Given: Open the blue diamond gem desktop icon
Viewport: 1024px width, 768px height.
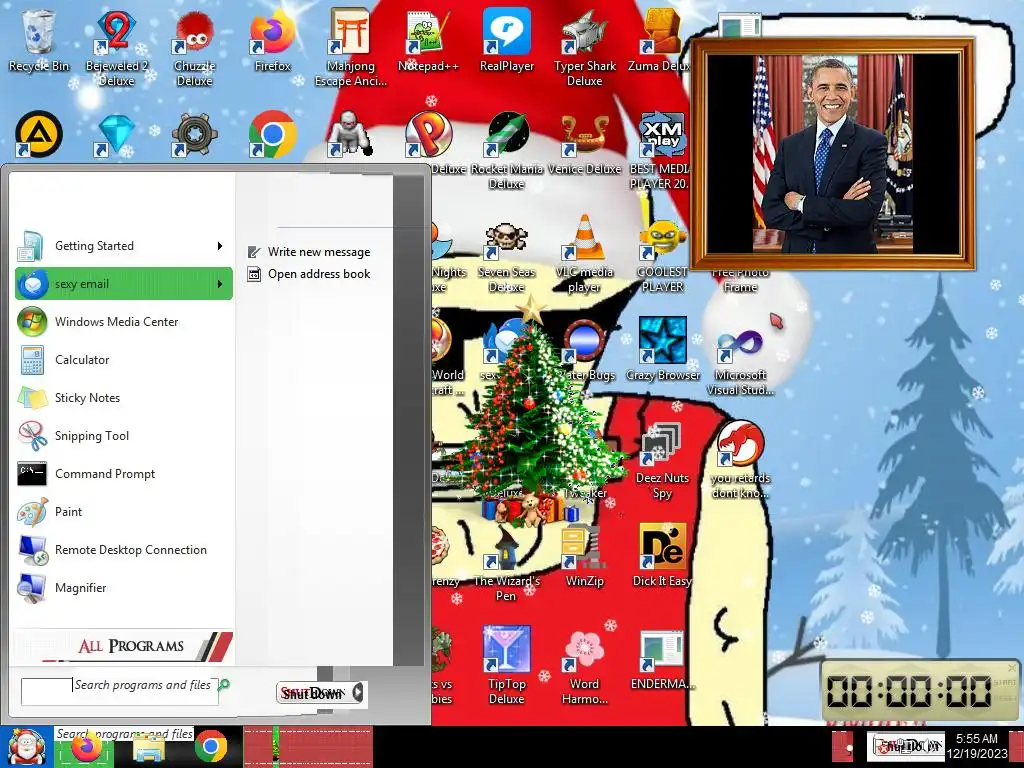Looking at the screenshot, I should coord(116,135).
